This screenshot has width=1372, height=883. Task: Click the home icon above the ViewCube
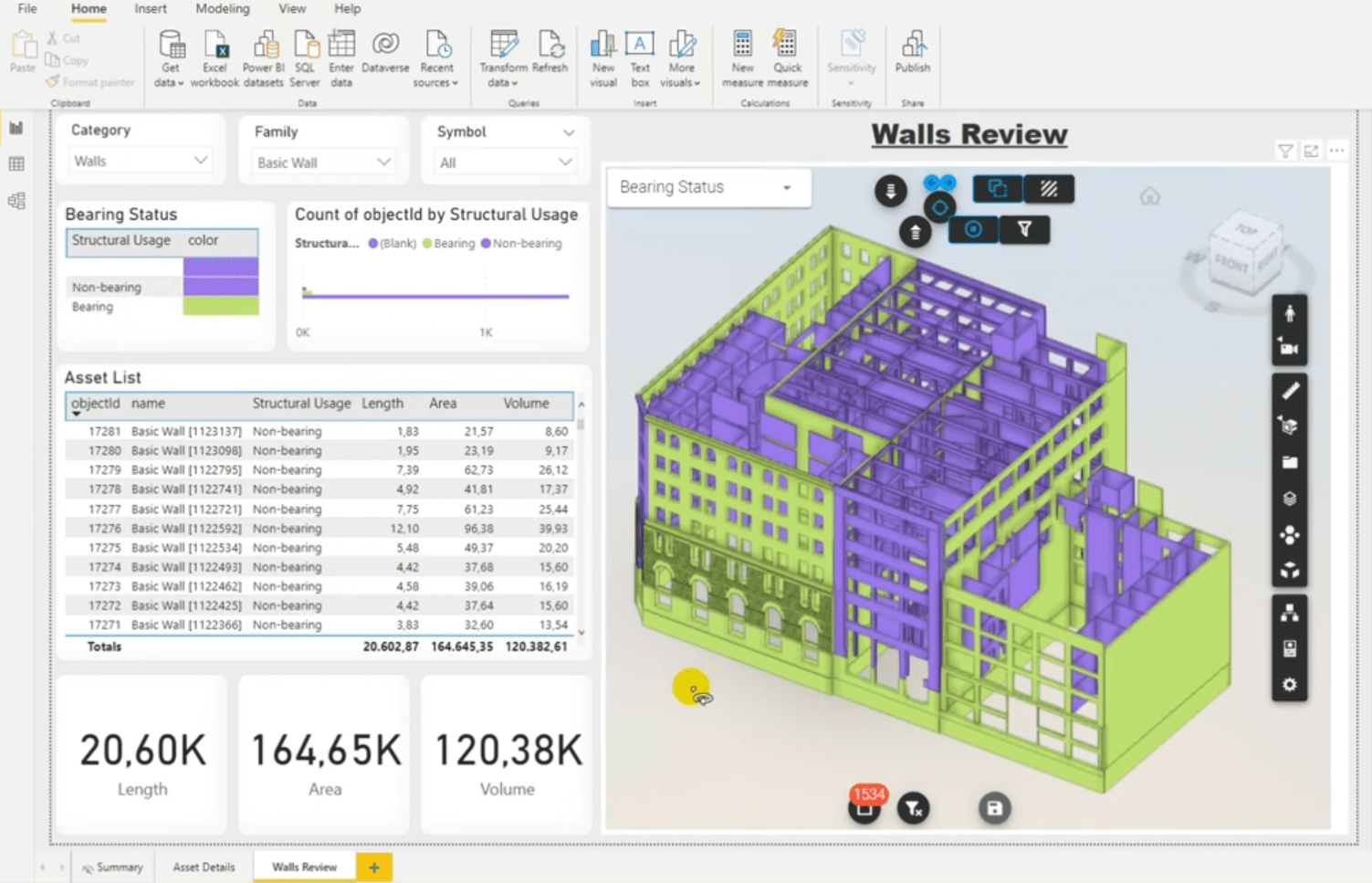tap(1149, 194)
